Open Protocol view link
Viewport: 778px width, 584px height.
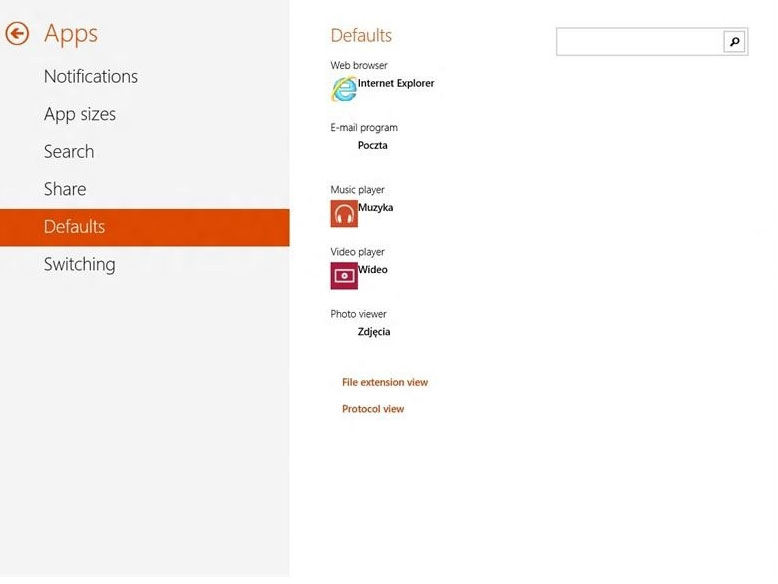pyautogui.click(x=373, y=409)
